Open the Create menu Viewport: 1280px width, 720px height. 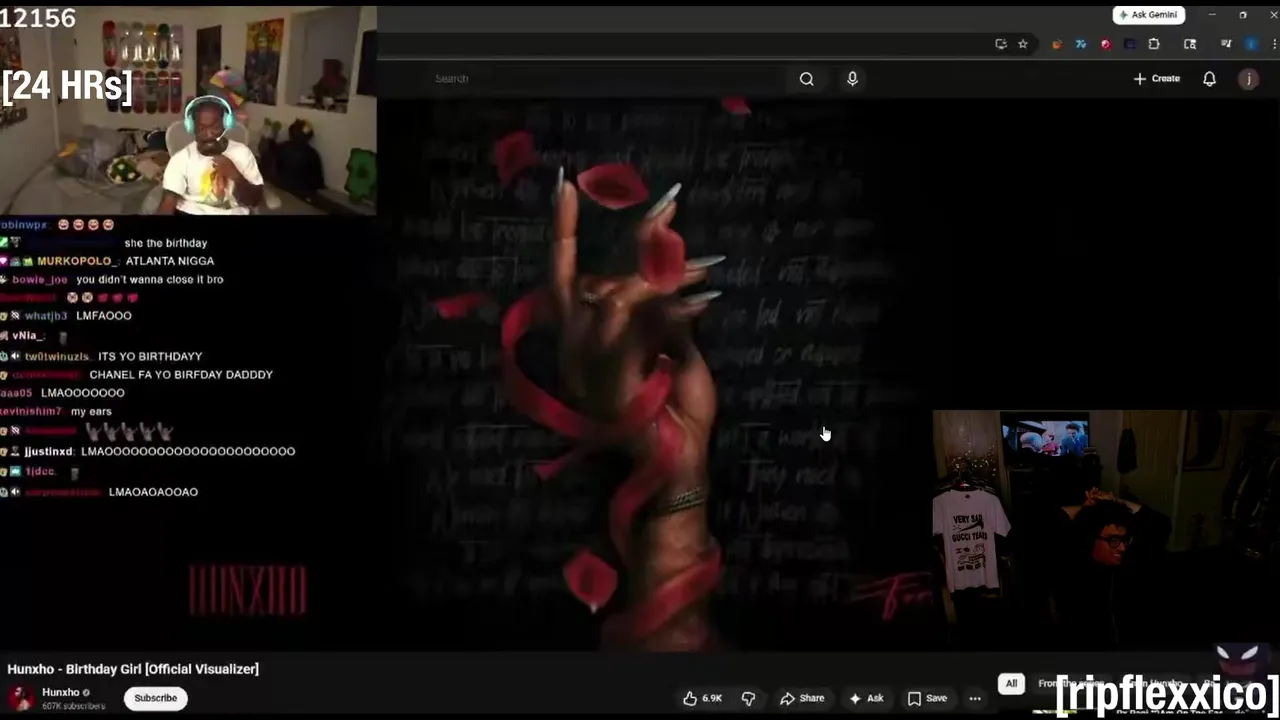point(1156,79)
